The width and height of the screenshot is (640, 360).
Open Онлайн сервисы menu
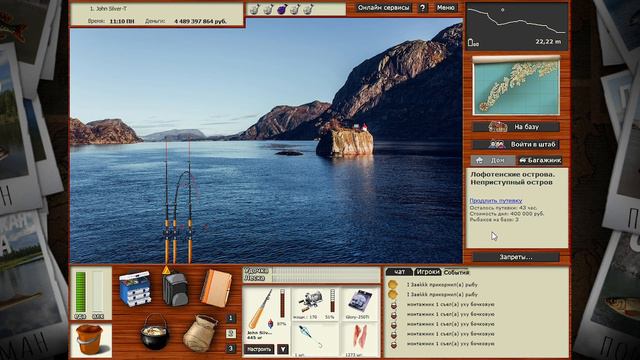point(383,8)
